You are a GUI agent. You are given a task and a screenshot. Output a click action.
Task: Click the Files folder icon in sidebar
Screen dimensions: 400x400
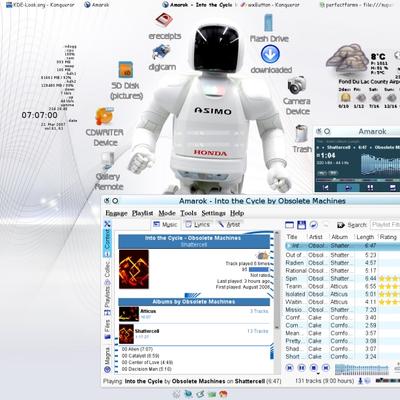tap(107, 337)
